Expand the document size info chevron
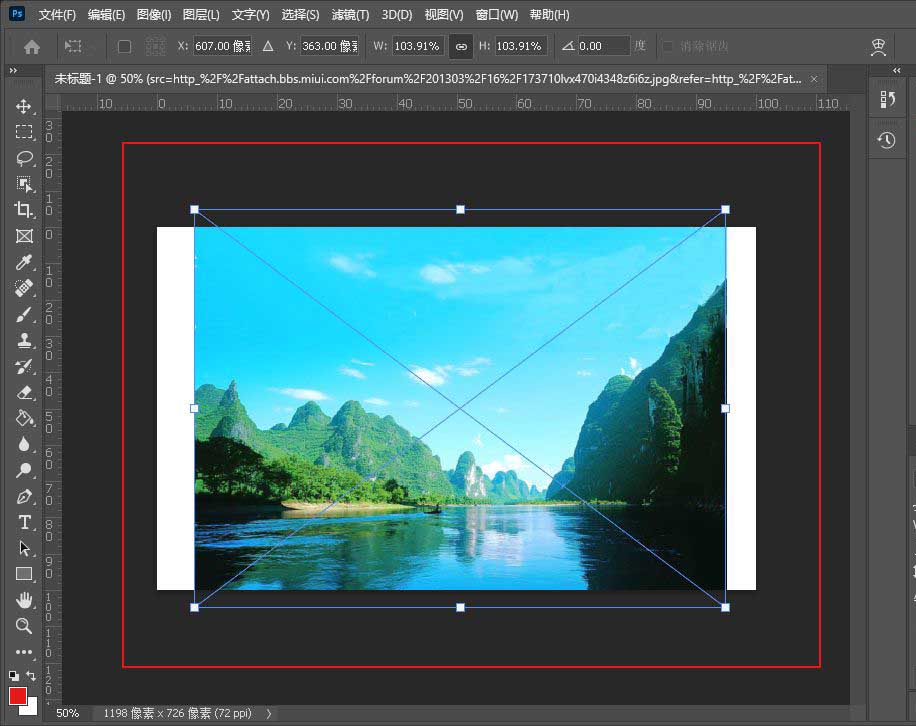 click(x=267, y=714)
